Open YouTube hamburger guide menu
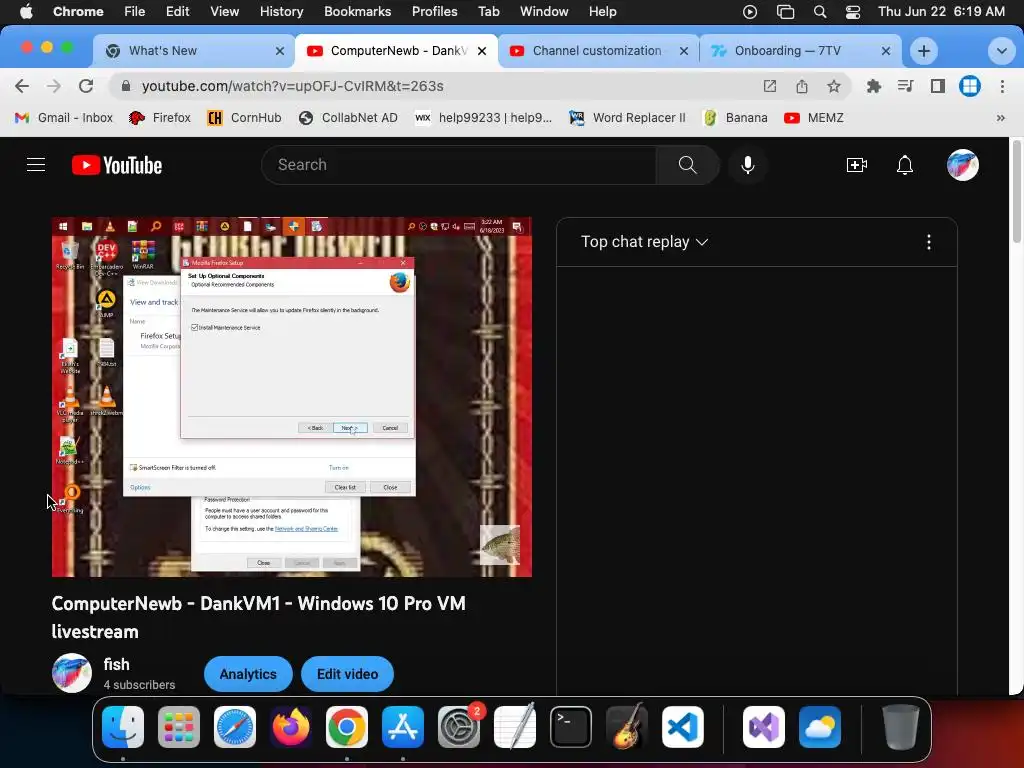The width and height of the screenshot is (1024, 768). tap(36, 165)
